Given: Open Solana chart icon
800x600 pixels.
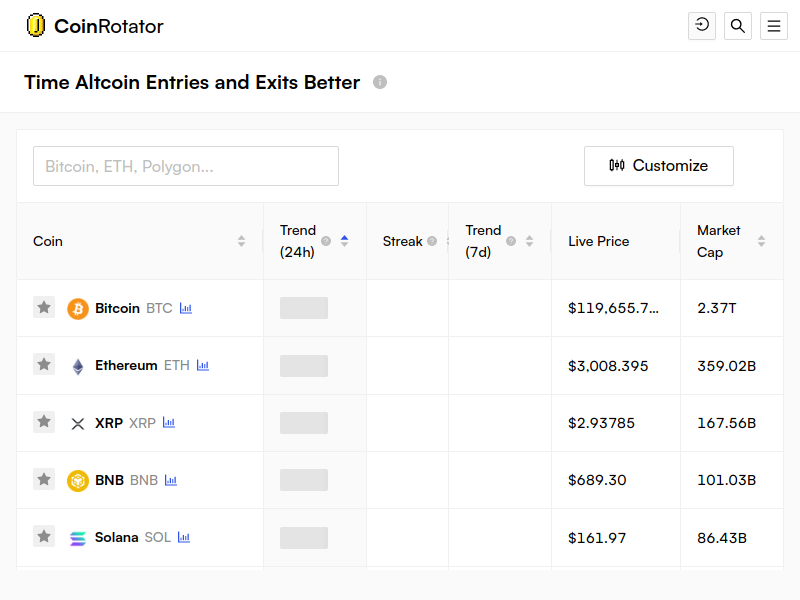Looking at the screenshot, I should 184,537.
